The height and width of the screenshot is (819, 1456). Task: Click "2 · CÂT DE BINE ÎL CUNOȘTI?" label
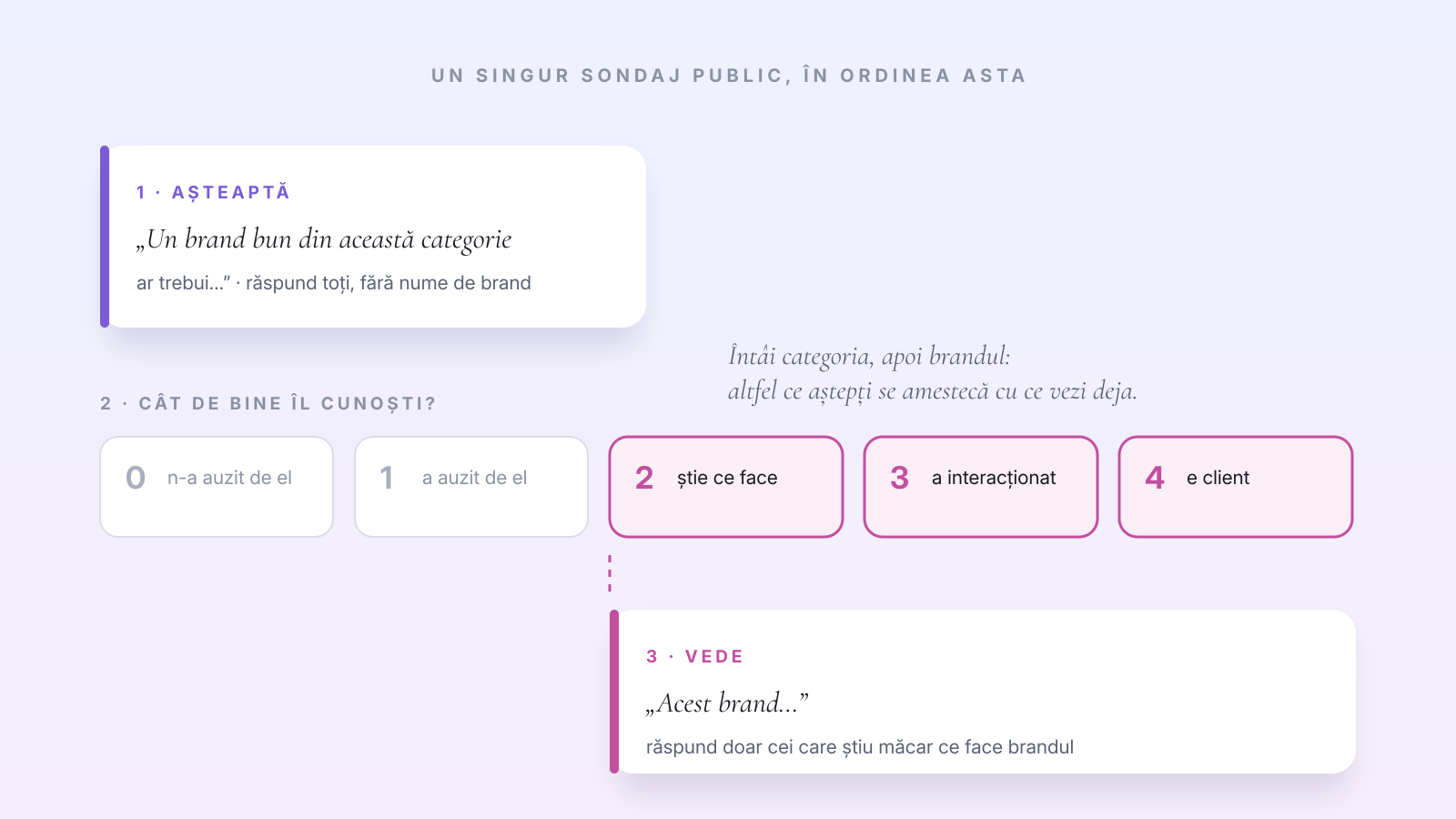tap(268, 403)
